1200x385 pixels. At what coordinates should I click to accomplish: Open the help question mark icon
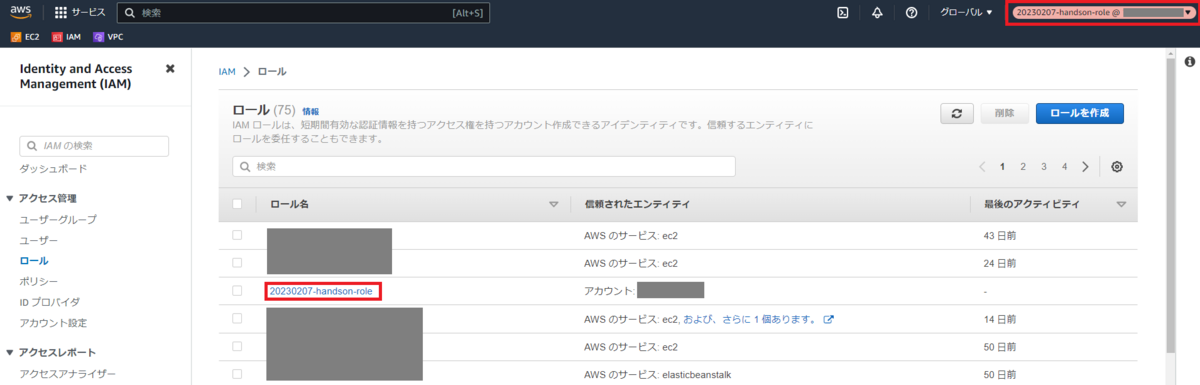coord(911,13)
